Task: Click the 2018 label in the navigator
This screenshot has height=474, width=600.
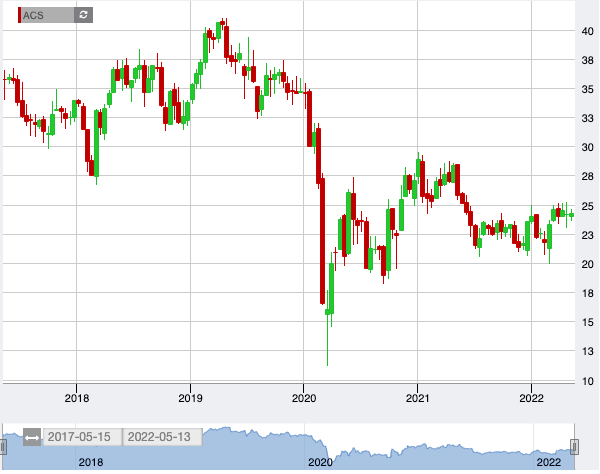Action: coord(91,463)
